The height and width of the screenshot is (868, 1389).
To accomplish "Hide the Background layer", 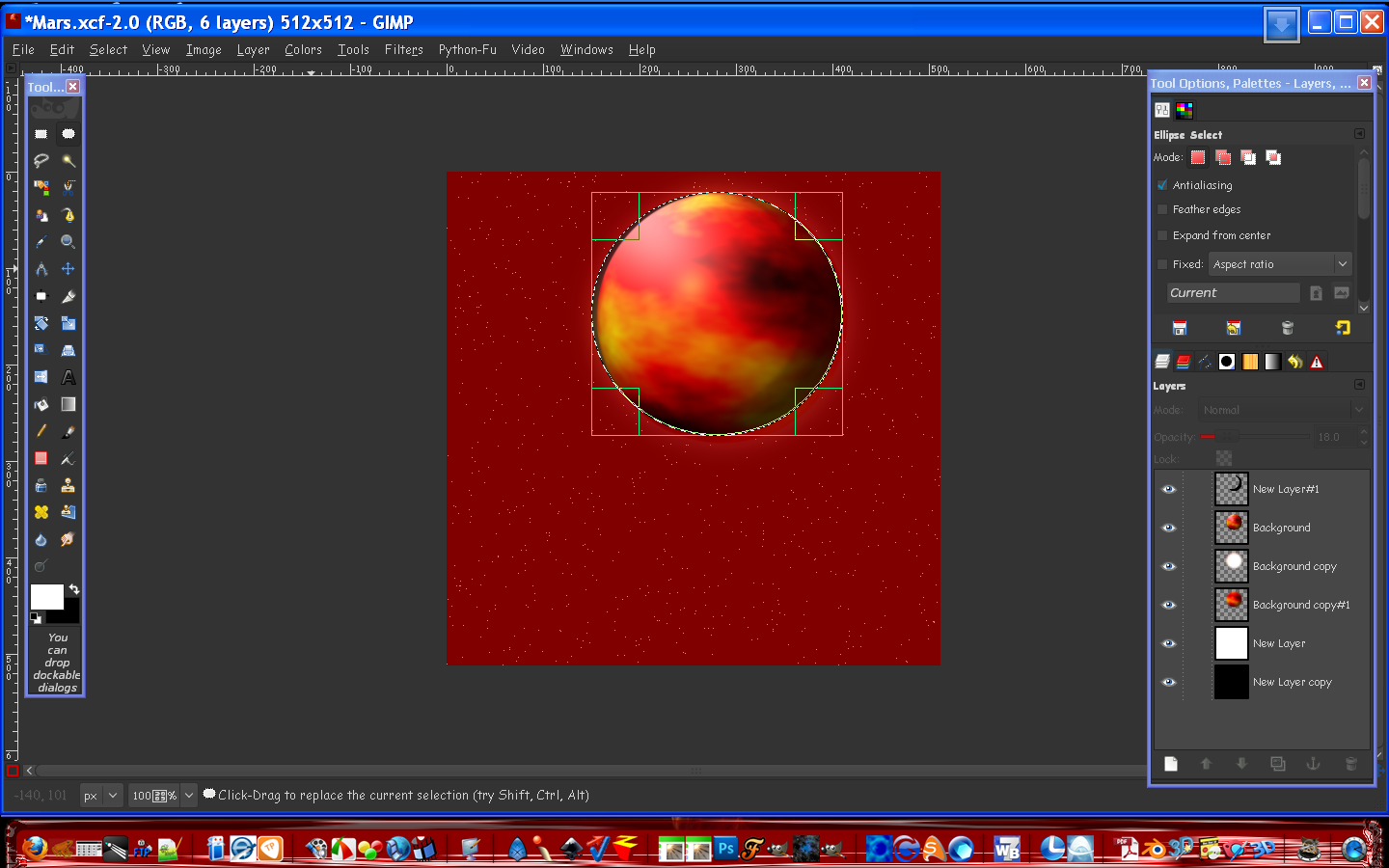I will (x=1168, y=528).
